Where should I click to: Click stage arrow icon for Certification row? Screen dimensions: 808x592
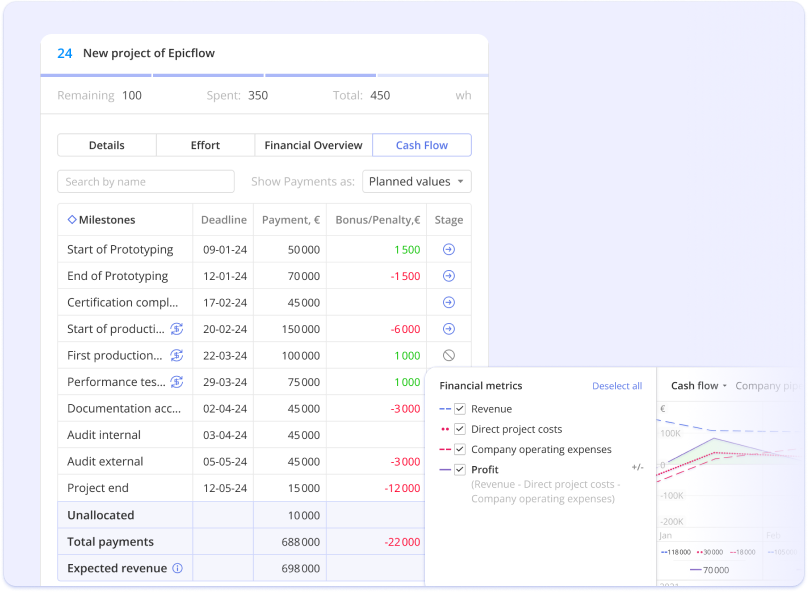click(x=449, y=302)
